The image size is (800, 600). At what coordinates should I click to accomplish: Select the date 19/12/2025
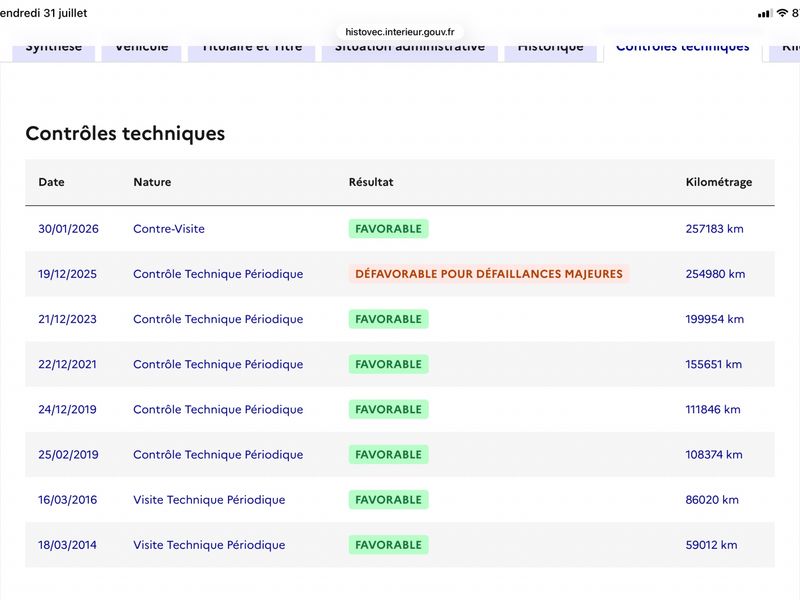click(67, 274)
